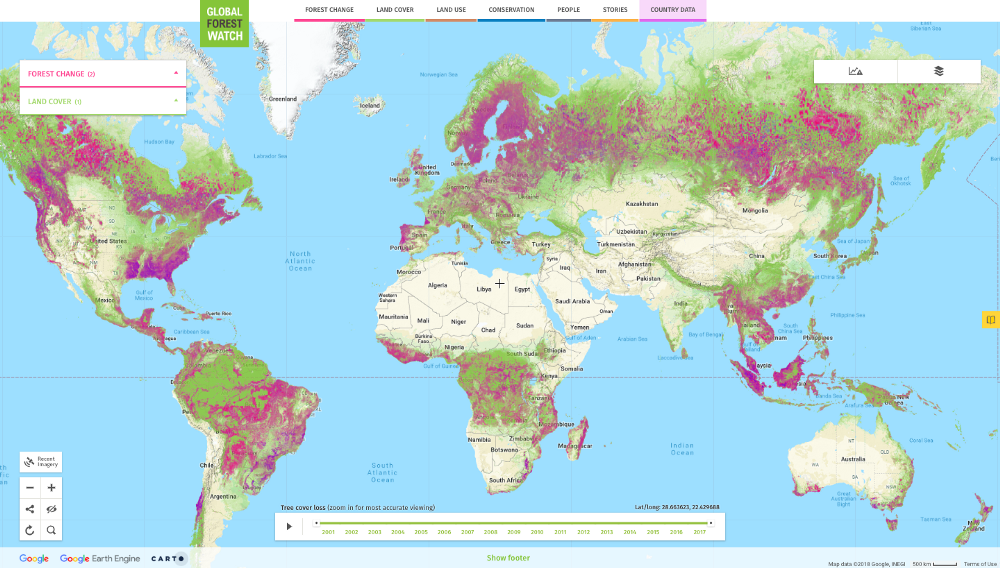Screen dimensions: 1000x568
Task: Open the Land Use menu
Action: click(x=449, y=10)
